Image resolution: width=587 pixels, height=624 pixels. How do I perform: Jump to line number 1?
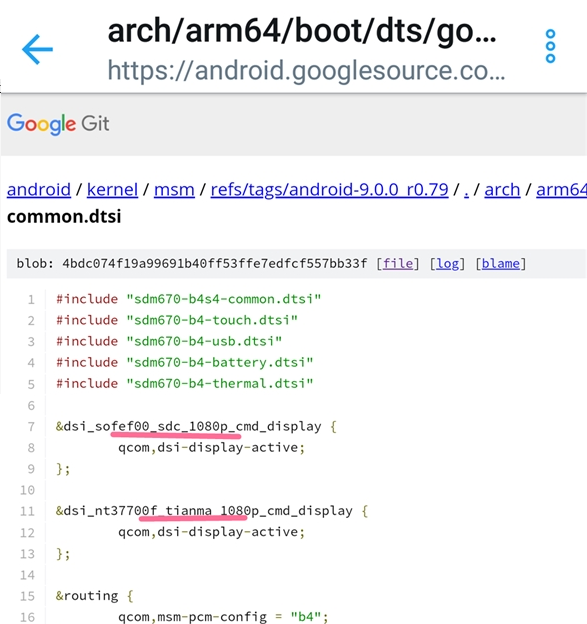click(31, 299)
